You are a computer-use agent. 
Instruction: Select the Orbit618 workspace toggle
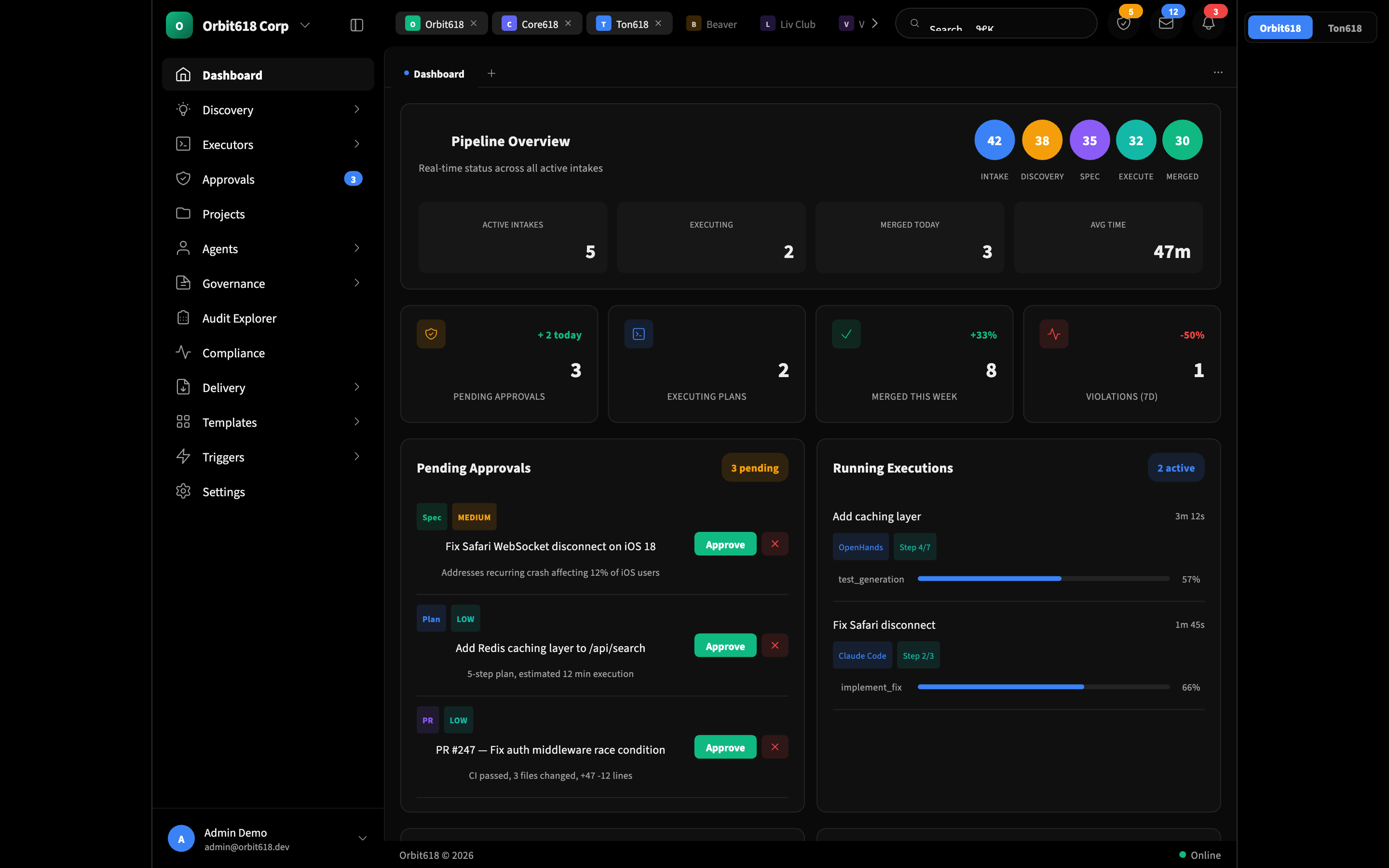[x=1280, y=27]
